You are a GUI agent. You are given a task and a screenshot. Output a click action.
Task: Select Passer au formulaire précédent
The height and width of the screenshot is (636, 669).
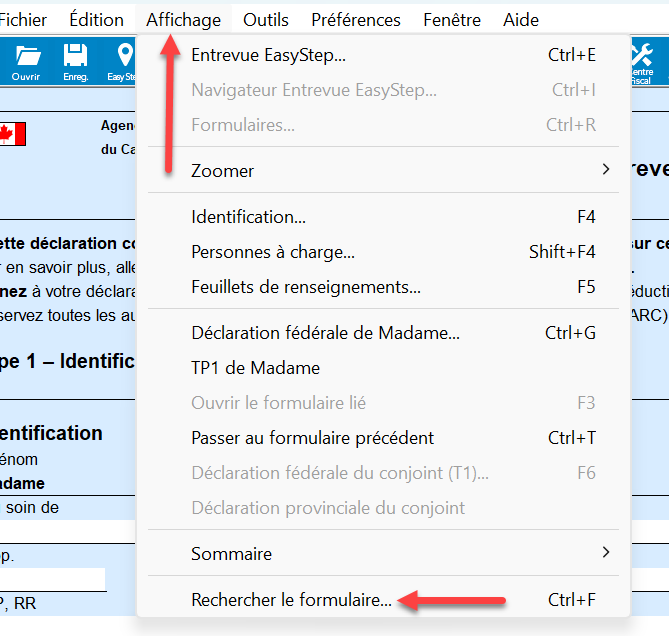tap(312, 438)
